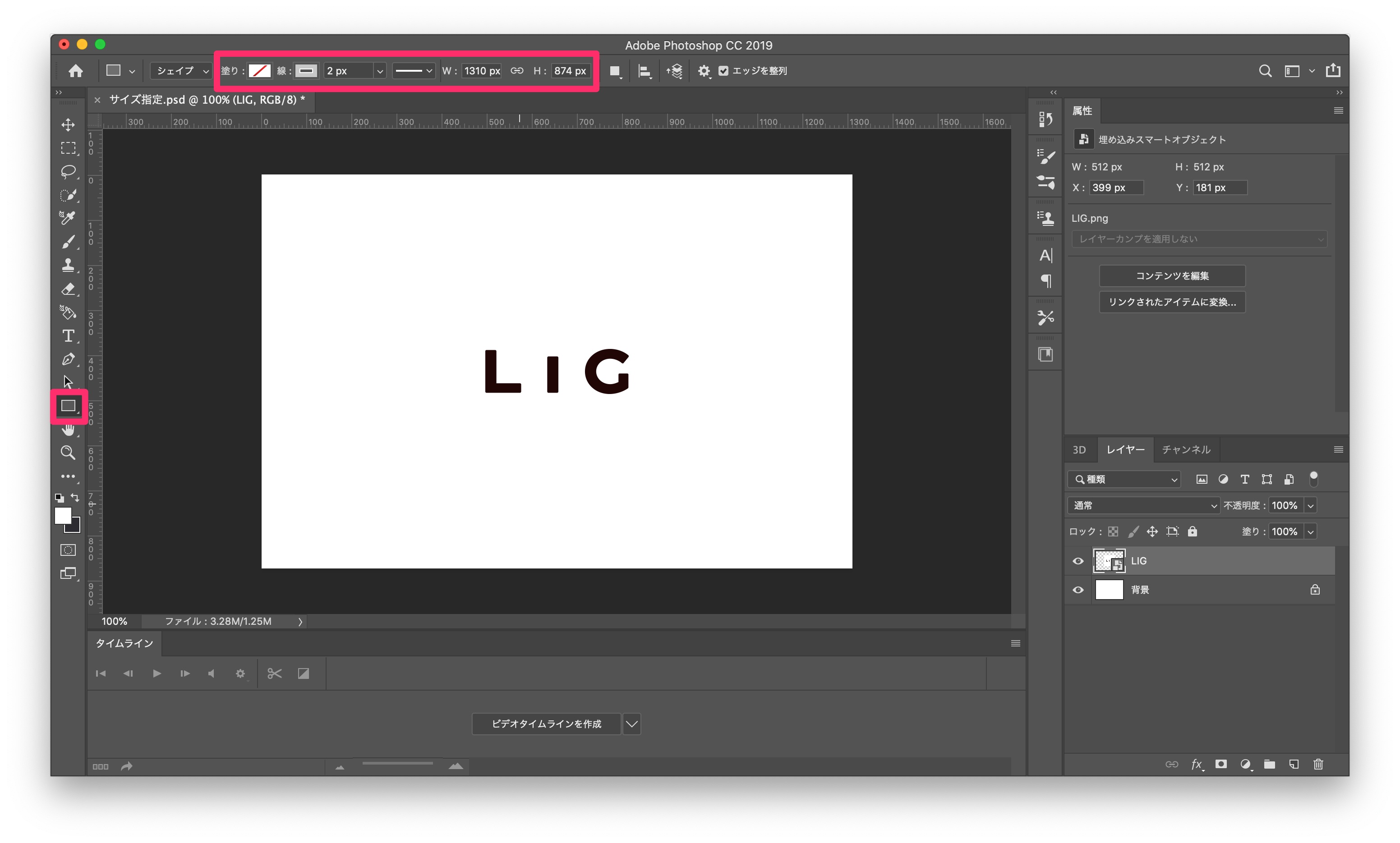The height and width of the screenshot is (843, 1400).
Task: Open the シェイプ tool mode dropdown
Action: pos(181,71)
